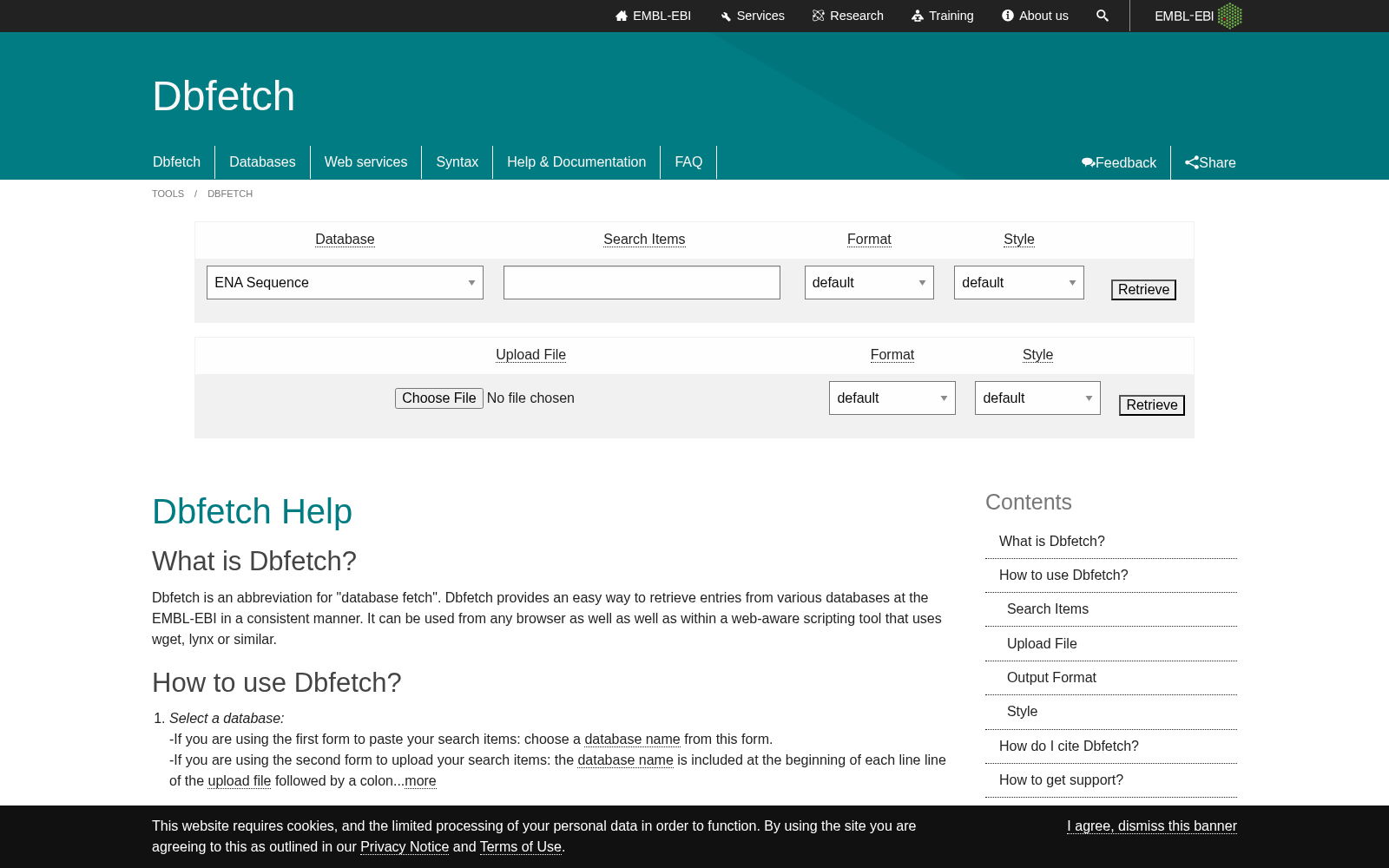Click the 'upload file' link in help text
Viewport: 1389px width, 868px height.
(x=240, y=781)
